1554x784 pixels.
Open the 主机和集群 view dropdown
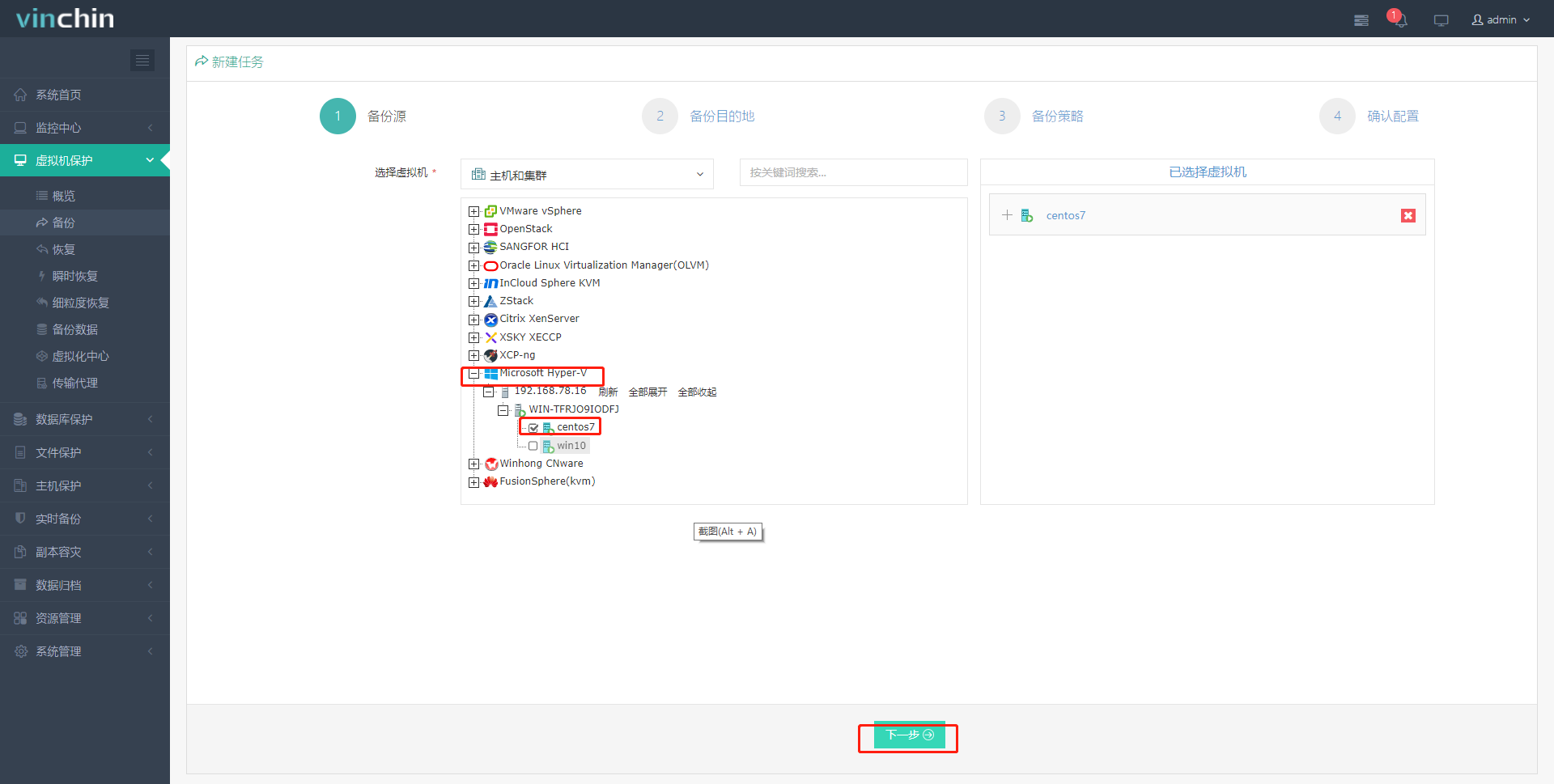point(587,174)
